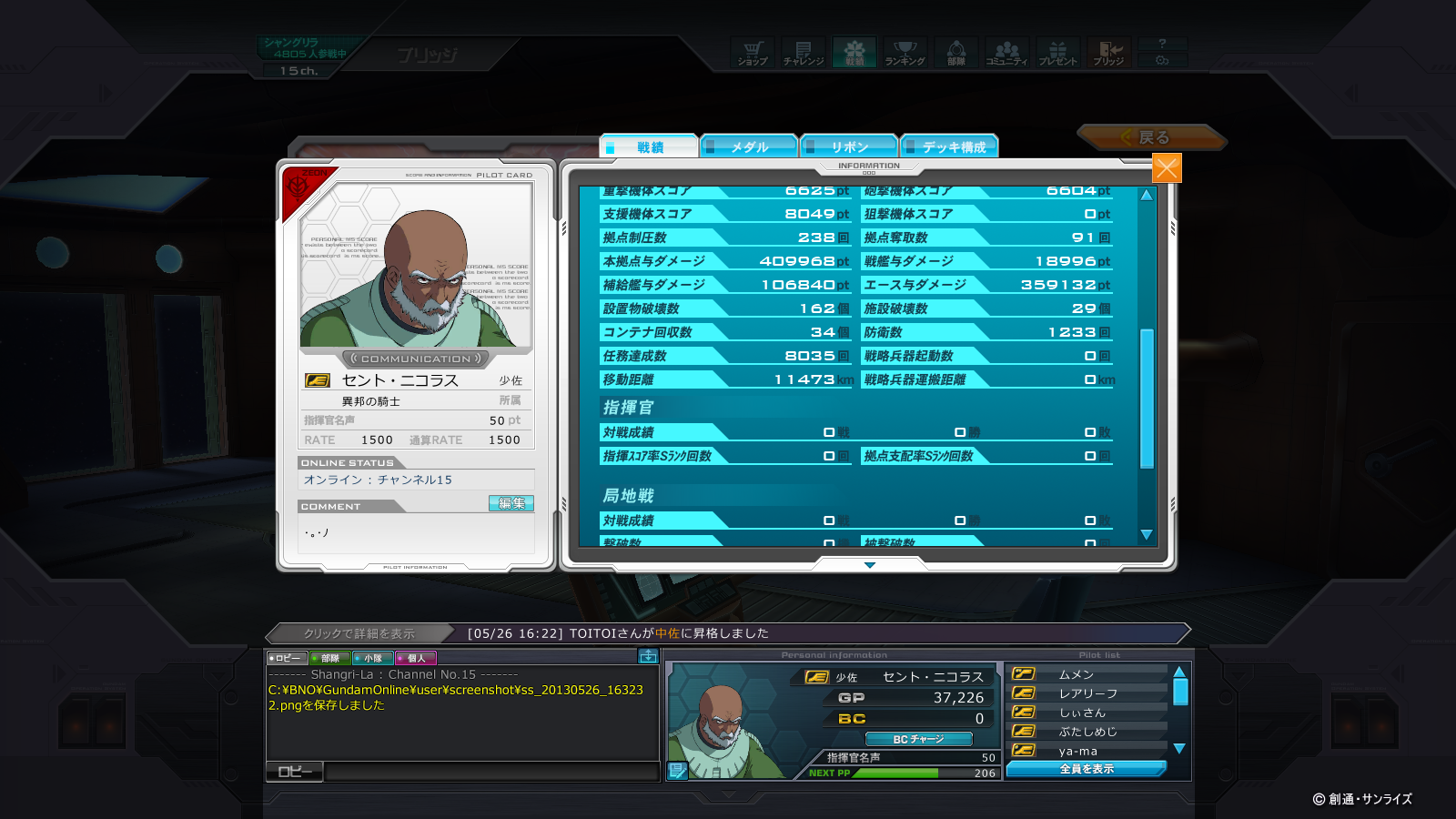Click the Zeon emblem on pilot card

pyautogui.click(x=298, y=186)
